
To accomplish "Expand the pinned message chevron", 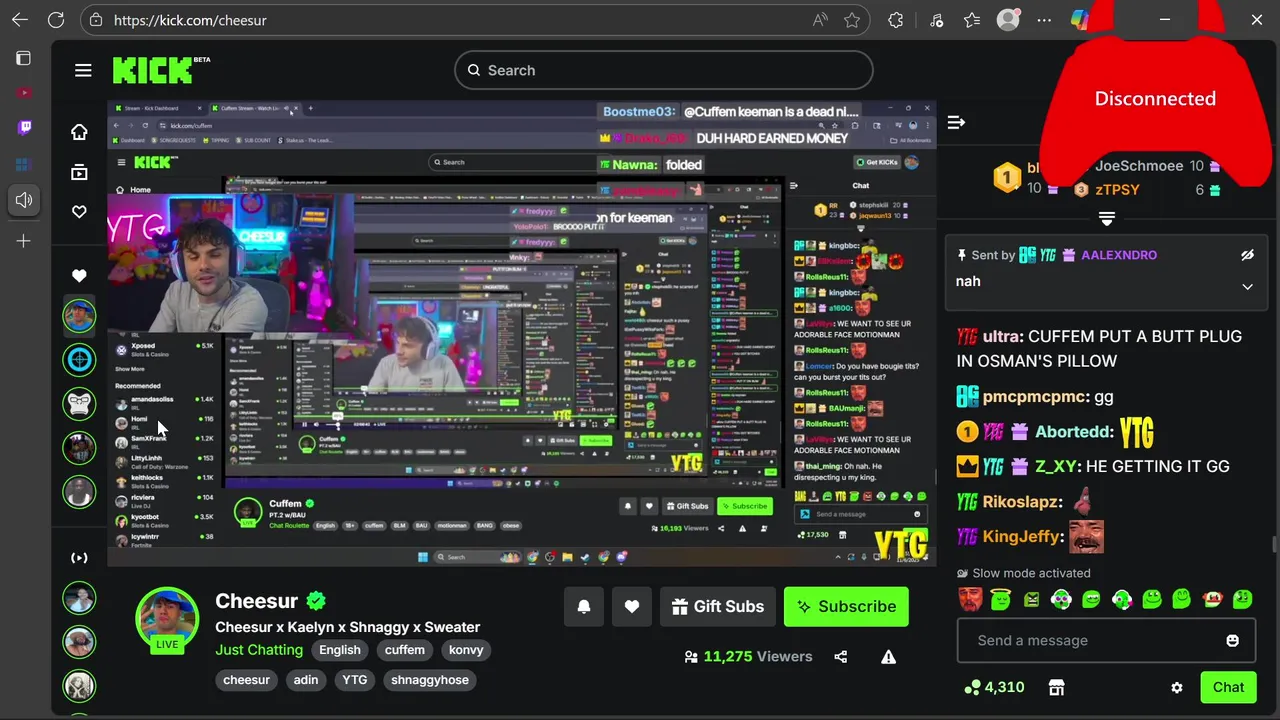I will point(1247,287).
